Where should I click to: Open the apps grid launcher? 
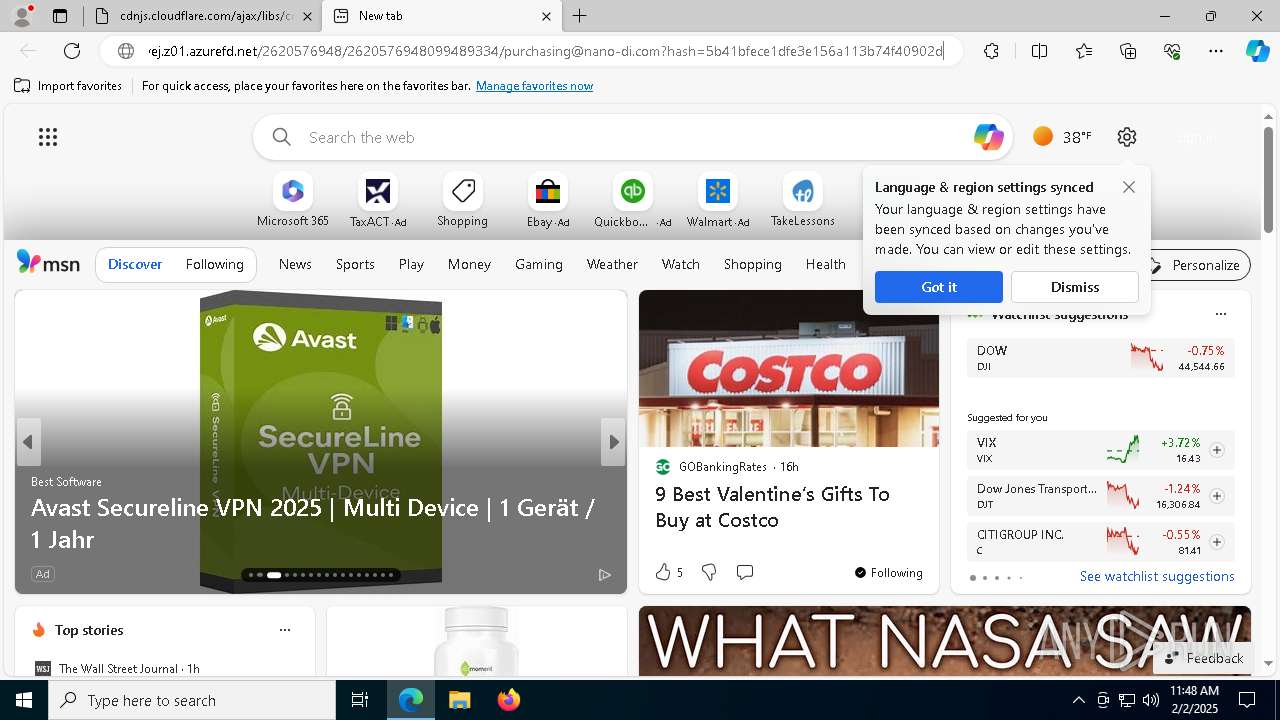pos(48,137)
